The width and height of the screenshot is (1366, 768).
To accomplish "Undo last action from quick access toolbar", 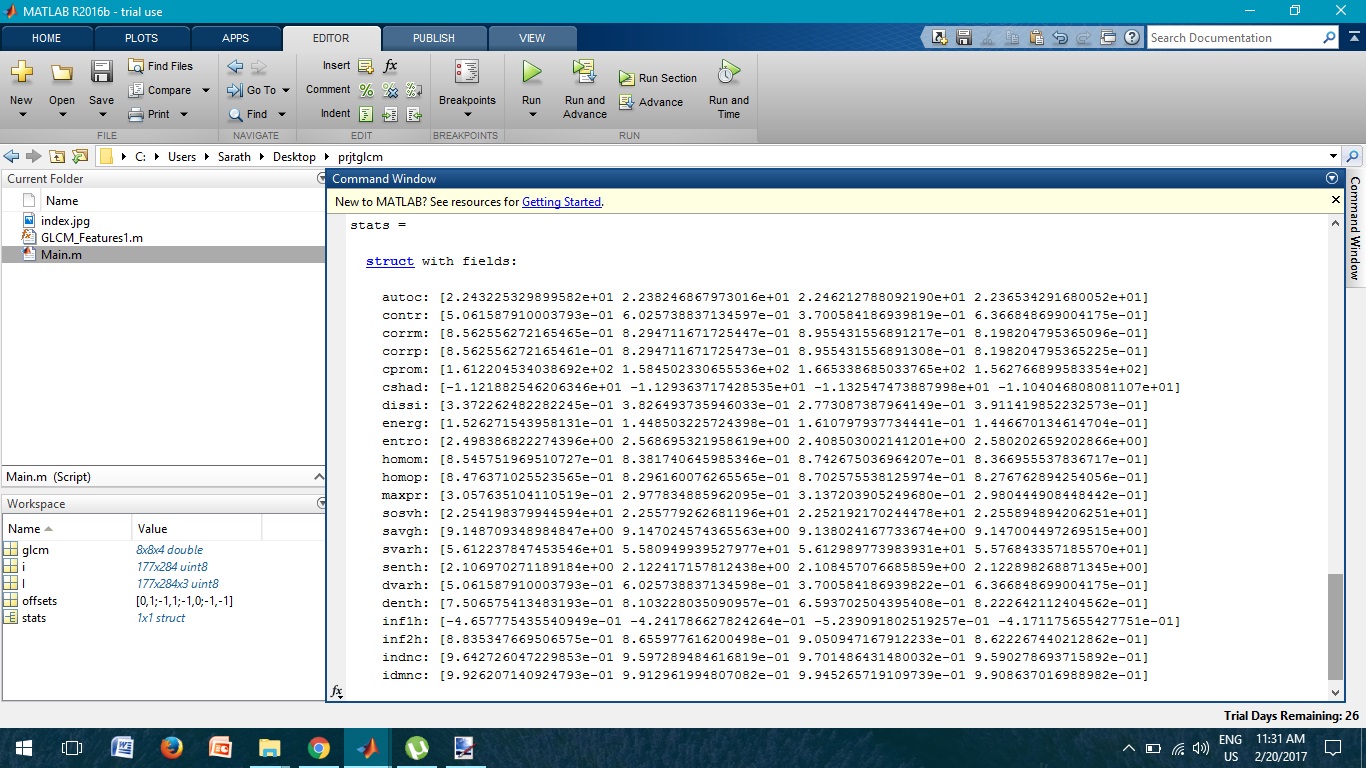I will (x=1060, y=37).
